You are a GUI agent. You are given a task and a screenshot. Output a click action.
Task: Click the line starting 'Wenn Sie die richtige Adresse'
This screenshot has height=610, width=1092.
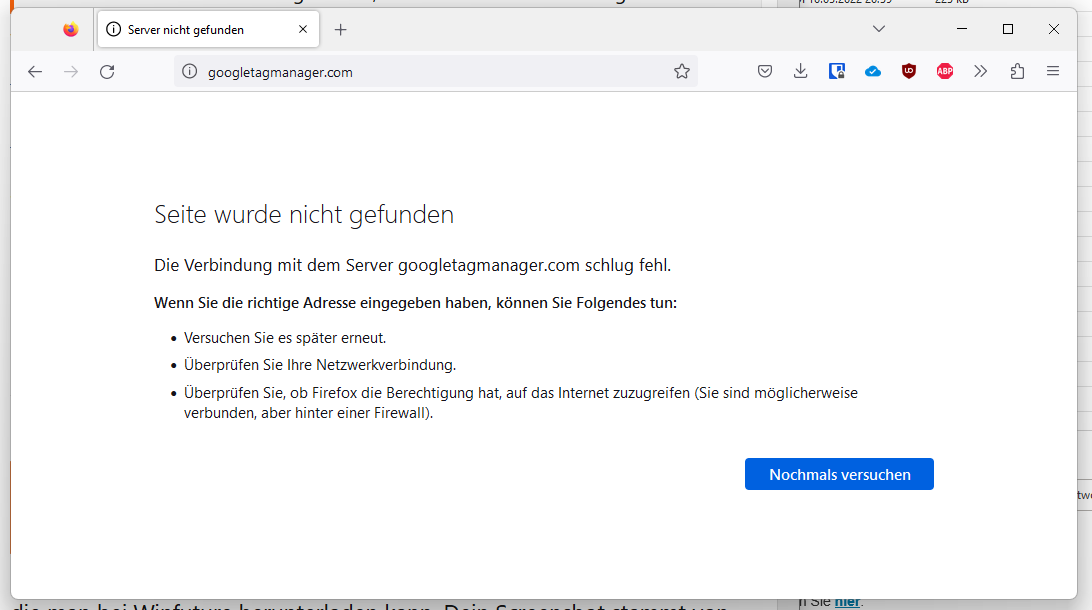tap(415, 303)
